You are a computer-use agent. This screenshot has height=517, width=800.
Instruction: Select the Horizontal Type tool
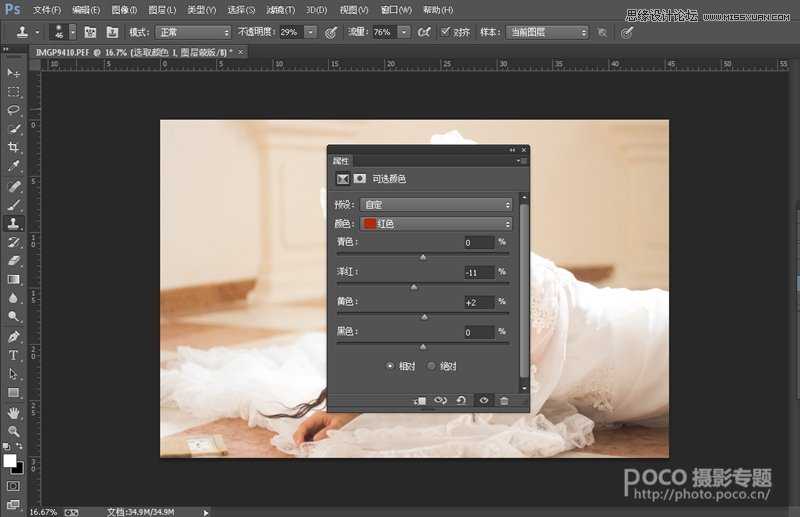coord(14,355)
